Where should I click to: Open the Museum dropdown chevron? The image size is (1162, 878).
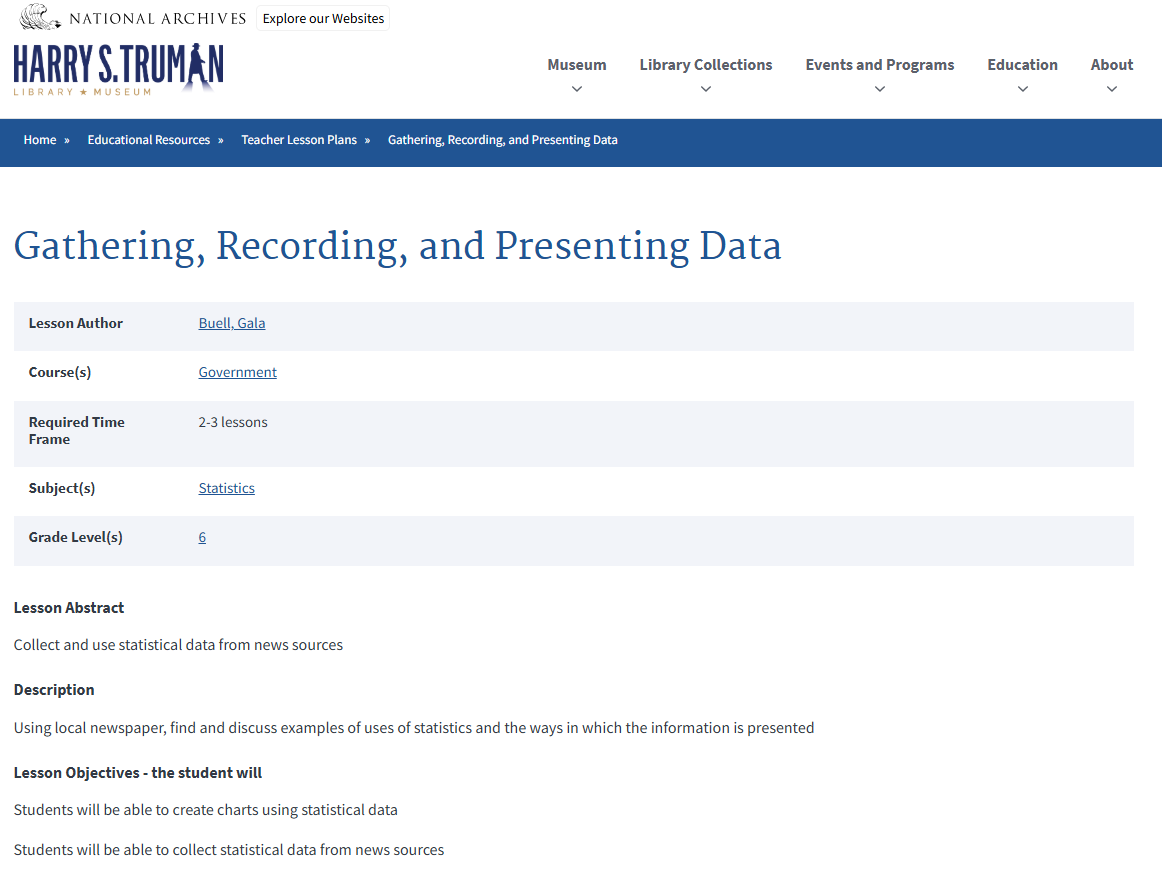point(576,89)
